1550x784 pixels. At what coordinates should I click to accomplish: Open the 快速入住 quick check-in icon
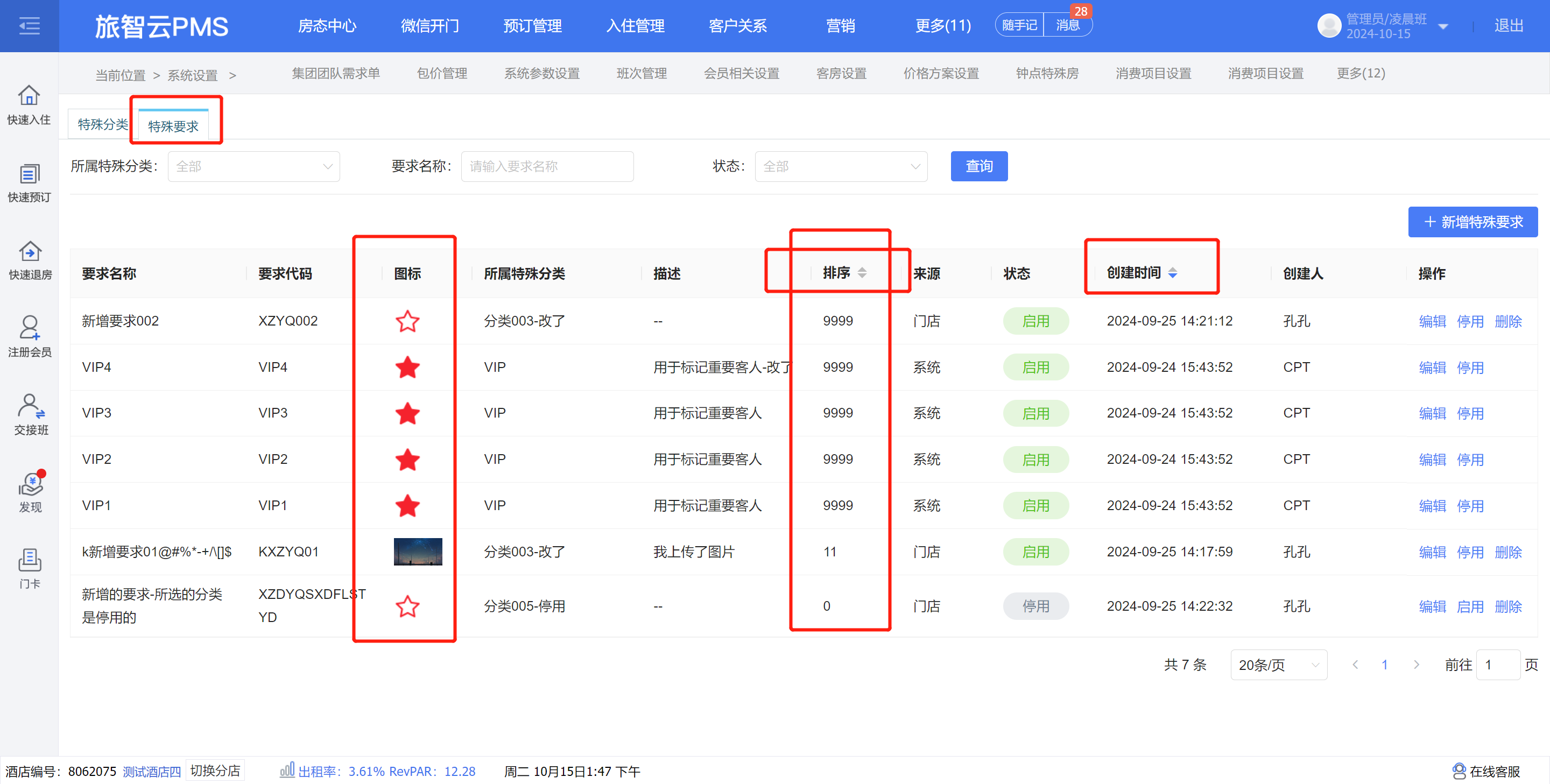[29, 96]
